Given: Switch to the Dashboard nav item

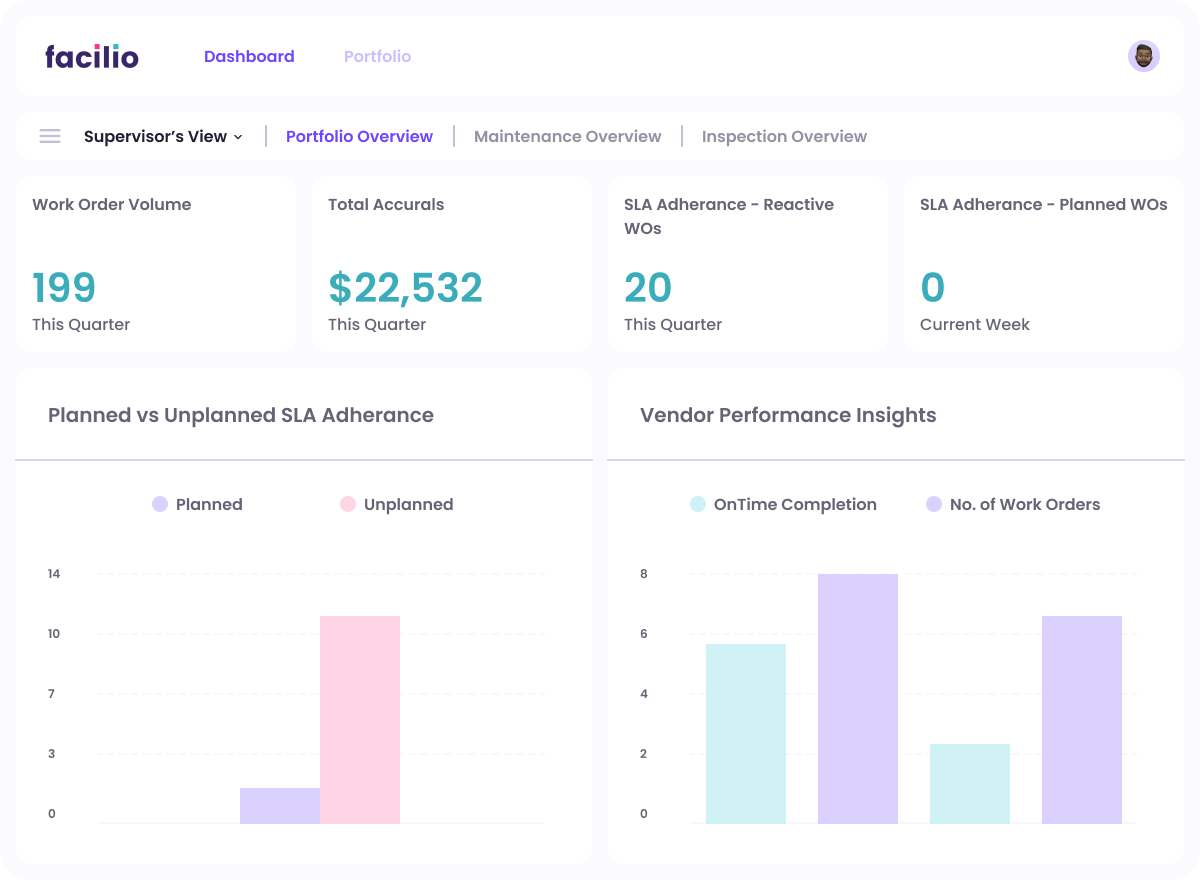Looking at the screenshot, I should 249,57.
